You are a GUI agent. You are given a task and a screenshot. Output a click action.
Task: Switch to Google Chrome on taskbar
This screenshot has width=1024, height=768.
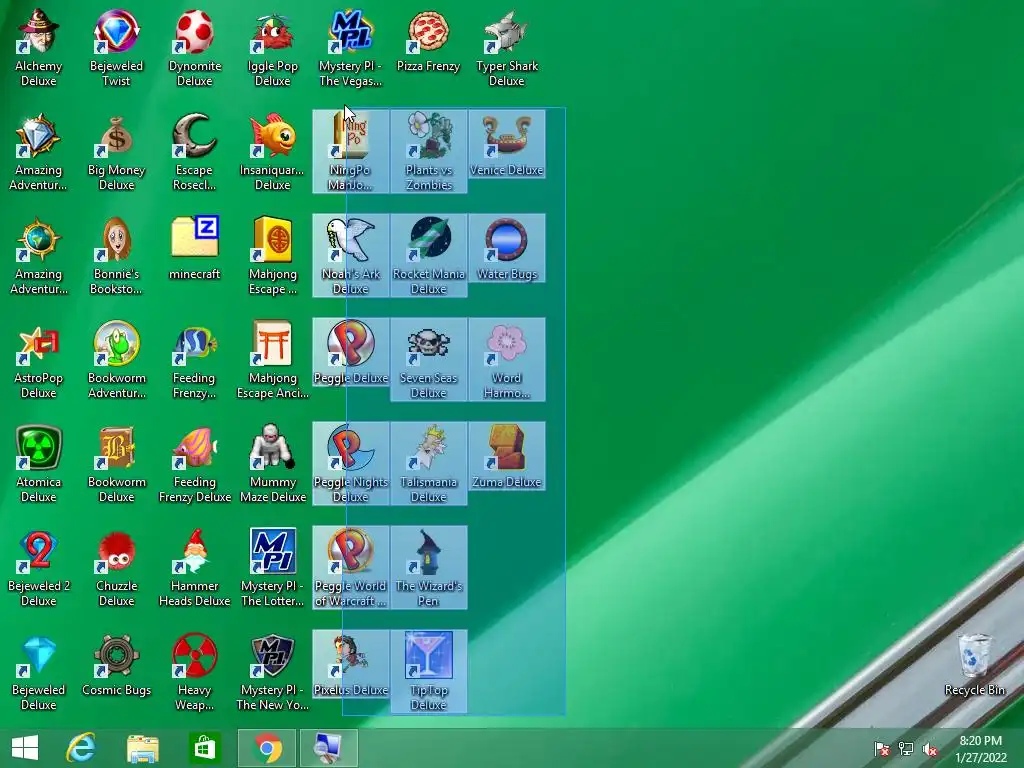266,748
